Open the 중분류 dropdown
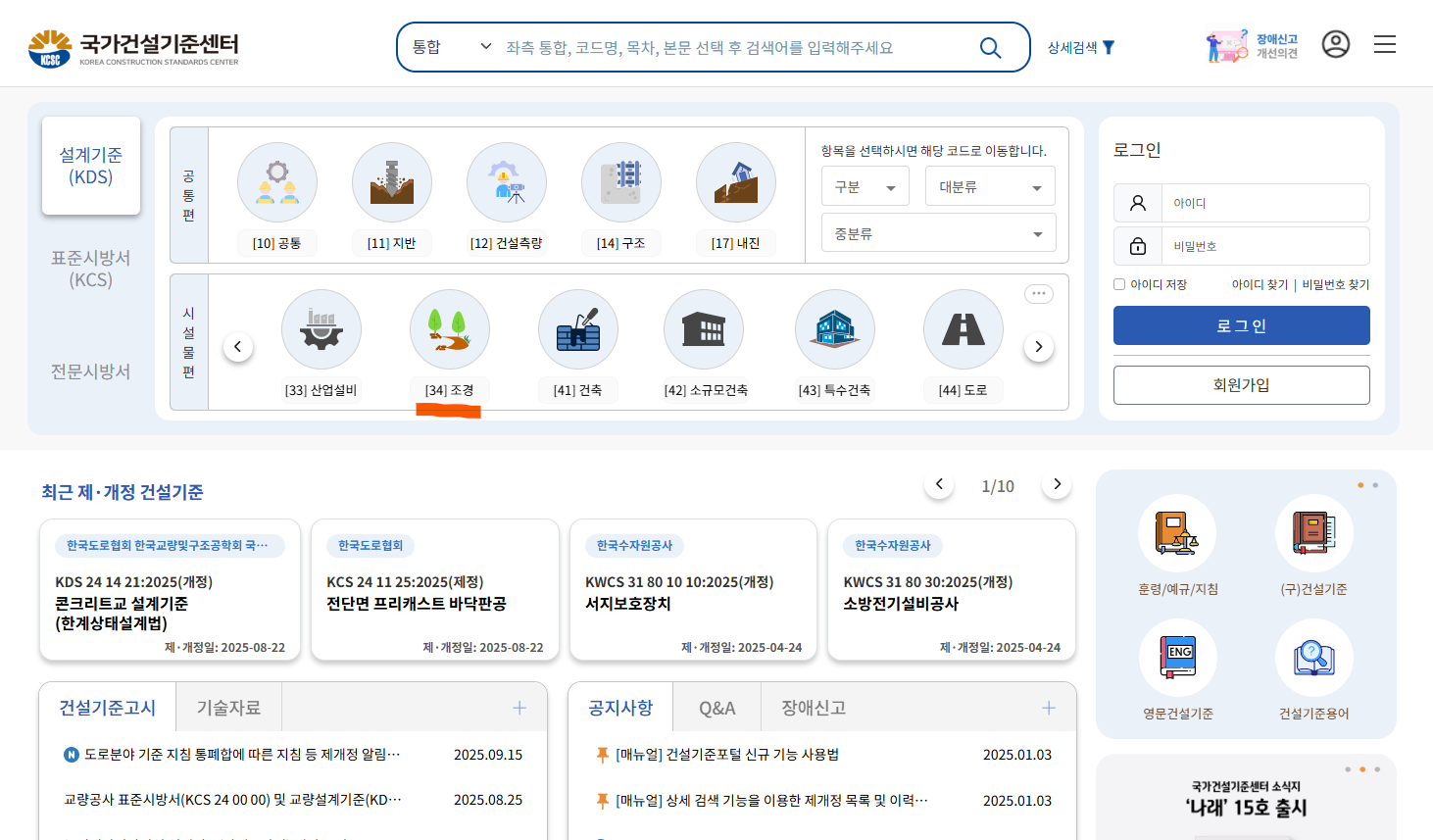1433x840 pixels. coord(938,232)
